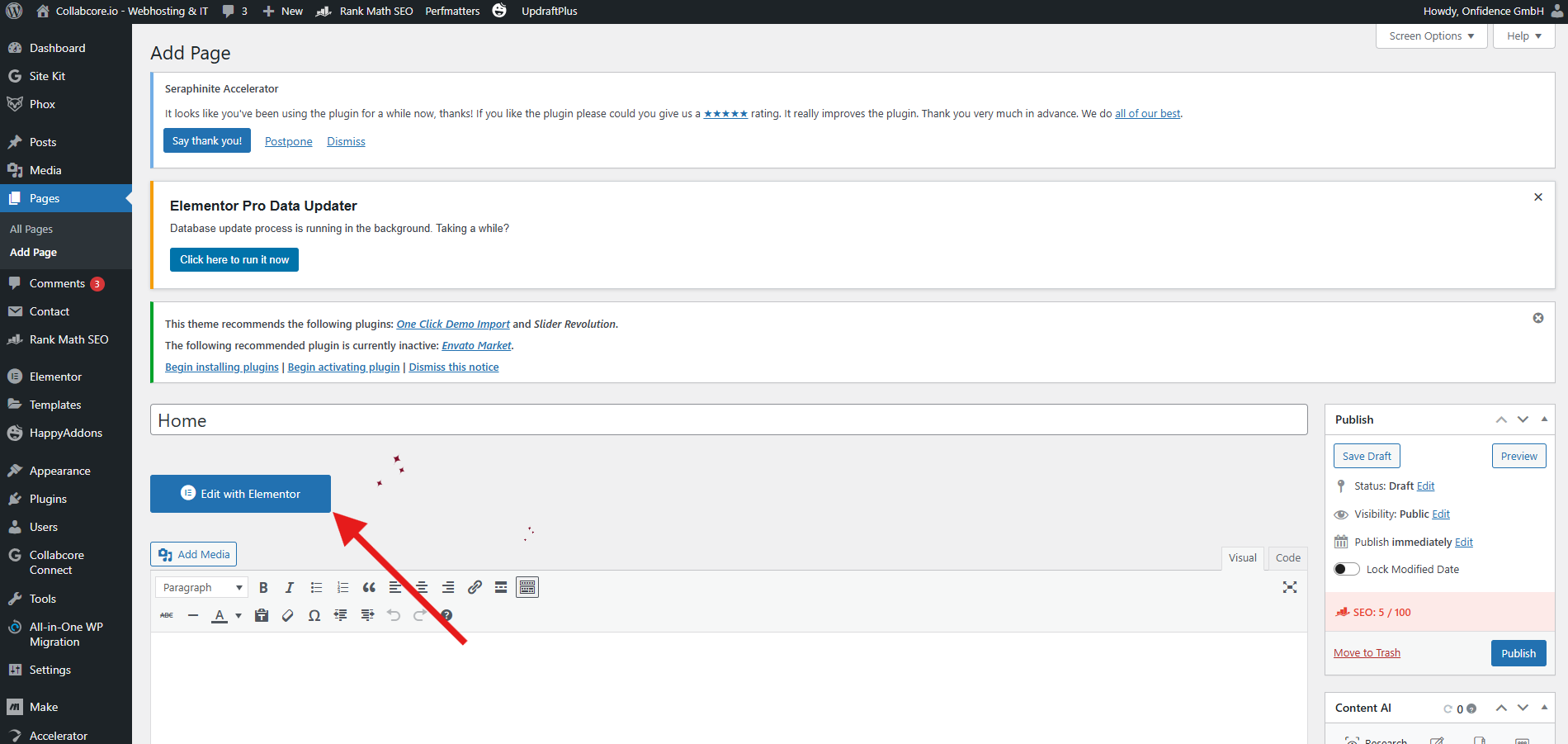Move page to Trash link
The height and width of the screenshot is (744, 1568).
1367,653
